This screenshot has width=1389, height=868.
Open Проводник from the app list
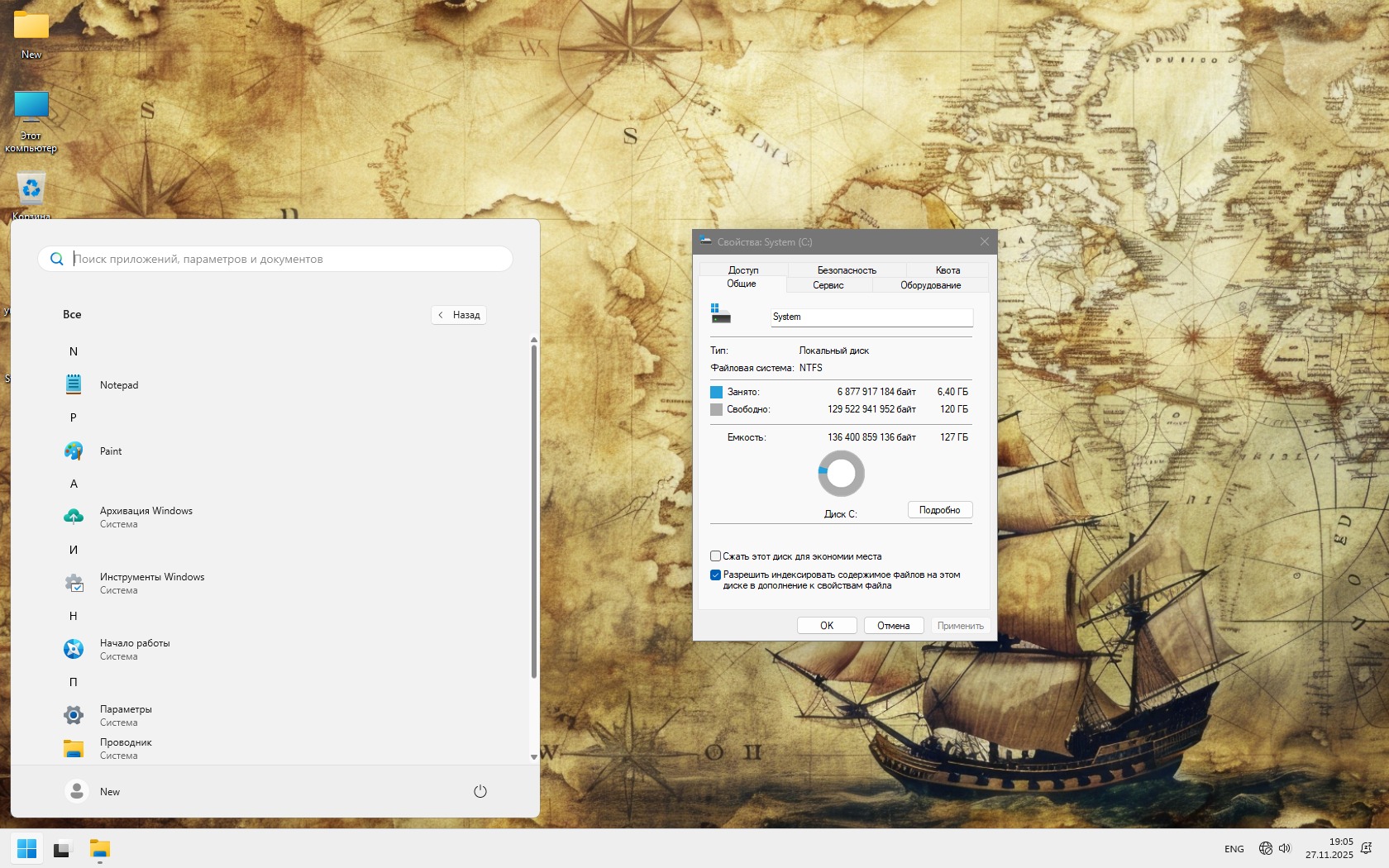click(x=125, y=748)
